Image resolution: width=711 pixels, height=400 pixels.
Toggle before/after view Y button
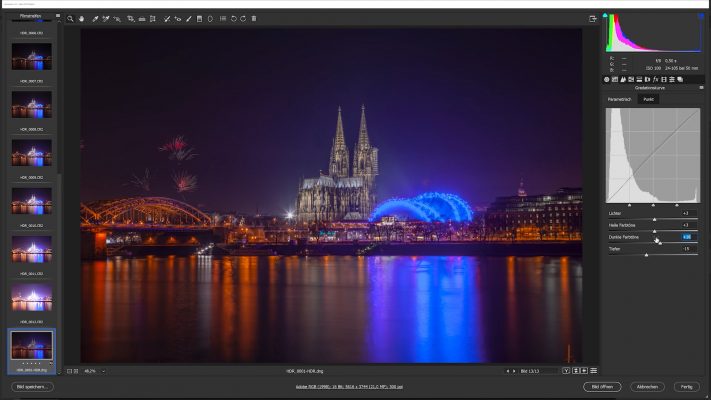(566, 371)
